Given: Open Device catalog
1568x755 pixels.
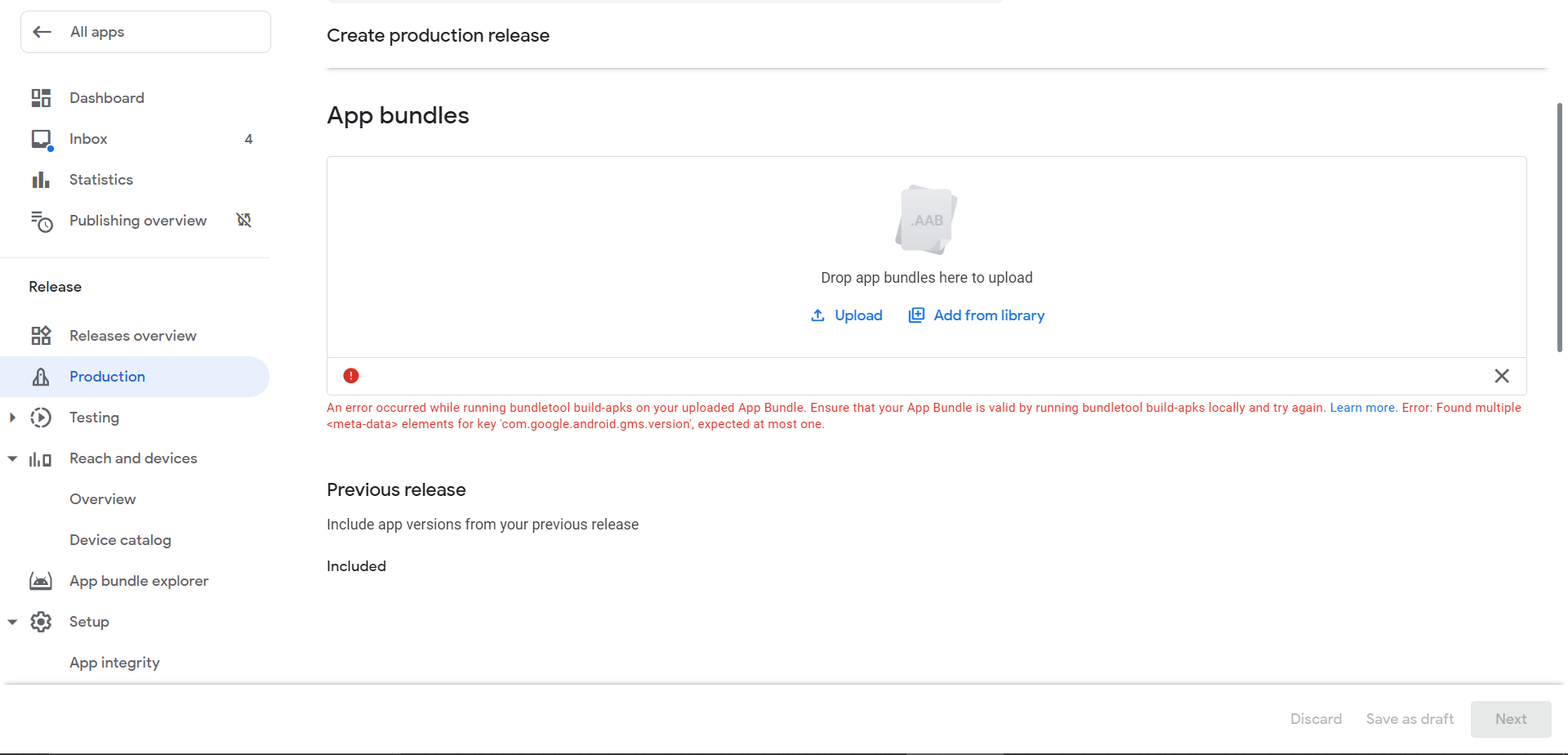Looking at the screenshot, I should 120,540.
